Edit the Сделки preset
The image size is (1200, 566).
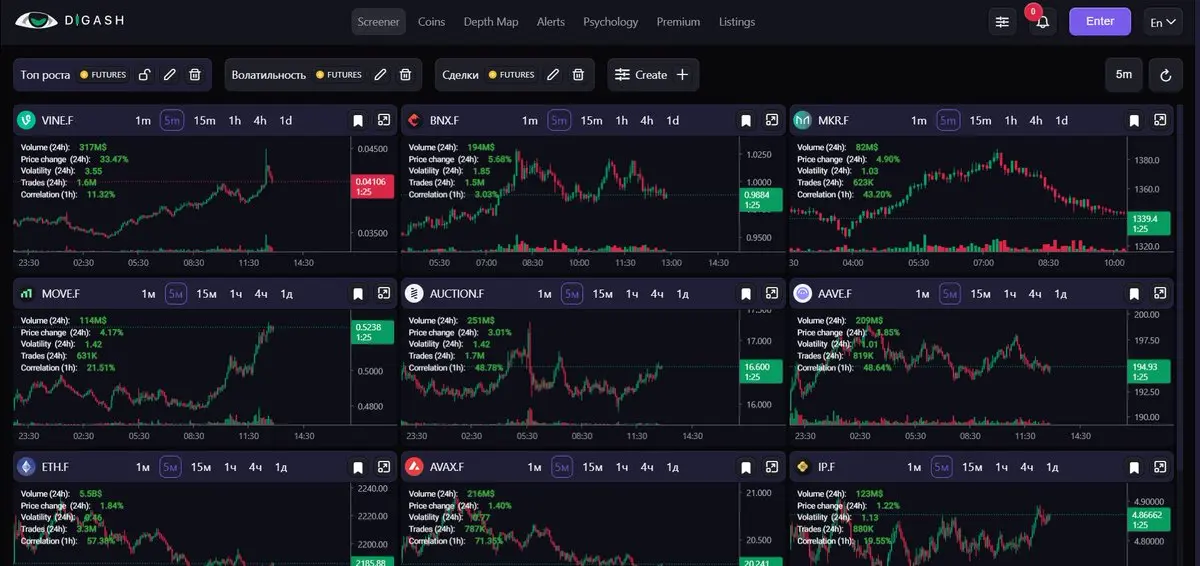pyautogui.click(x=553, y=75)
